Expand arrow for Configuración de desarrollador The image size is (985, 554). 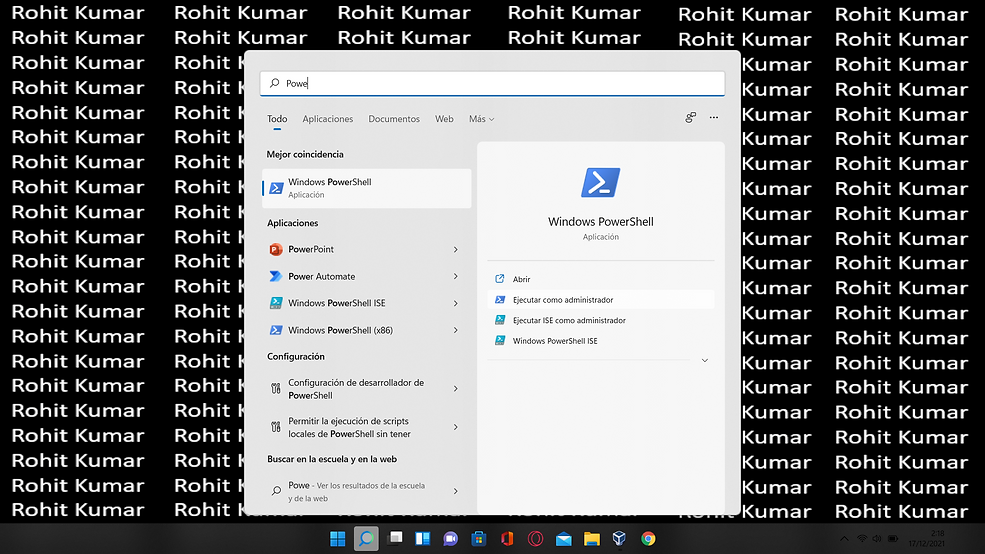(x=455, y=389)
